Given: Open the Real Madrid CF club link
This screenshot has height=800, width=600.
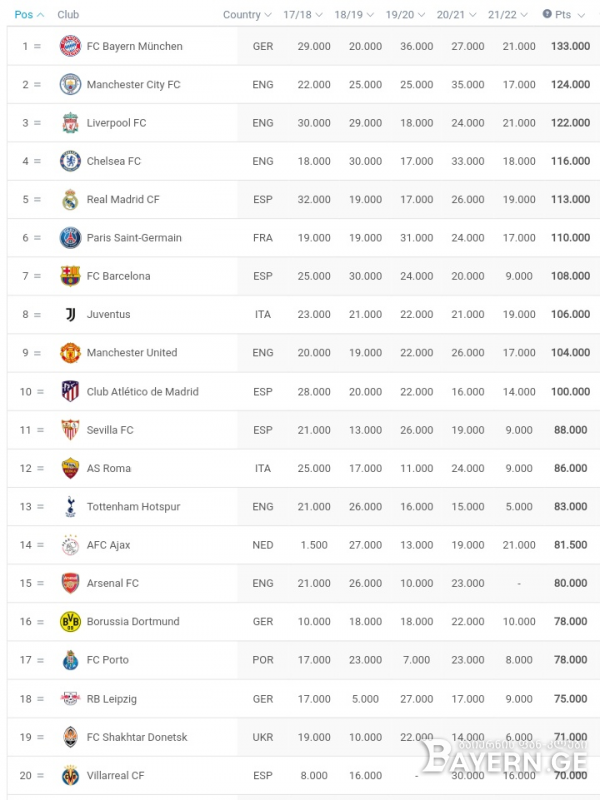Looking at the screenshot, I should [x=123, y=199].
